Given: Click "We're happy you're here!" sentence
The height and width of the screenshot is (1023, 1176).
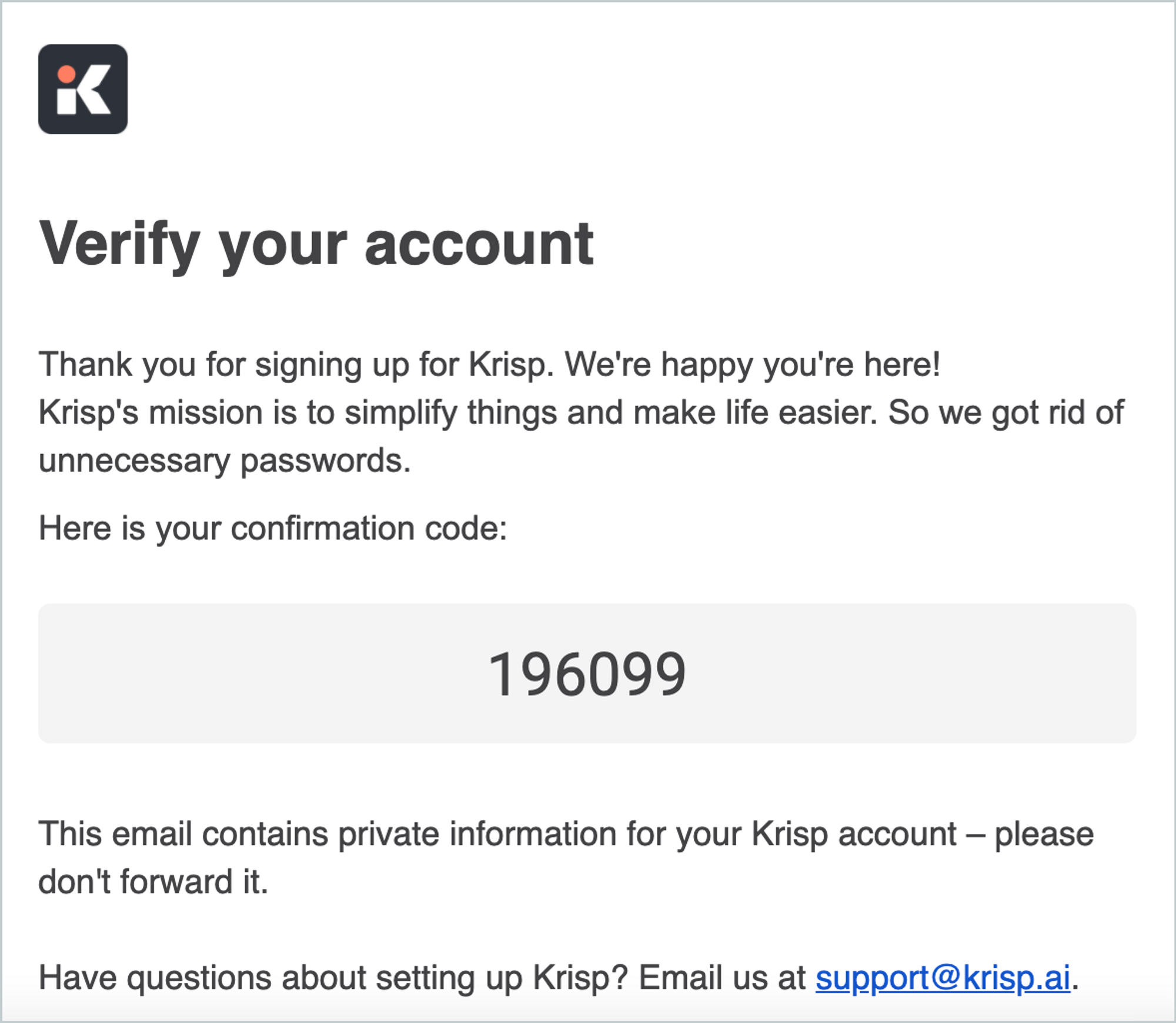Looking at the screenshot, I should pos(753,364).
